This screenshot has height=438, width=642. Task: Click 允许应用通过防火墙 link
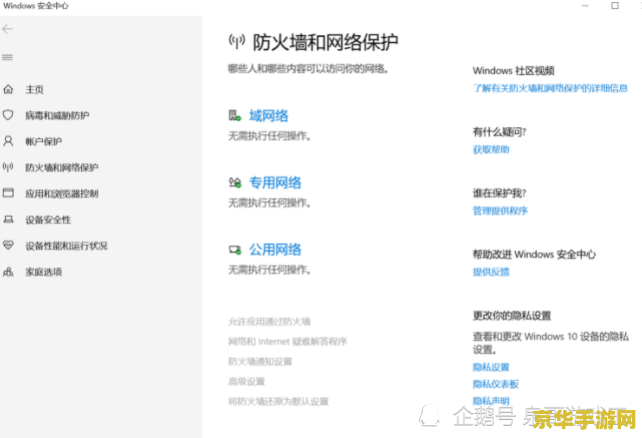pyautogui.click(x=269, y=321)
